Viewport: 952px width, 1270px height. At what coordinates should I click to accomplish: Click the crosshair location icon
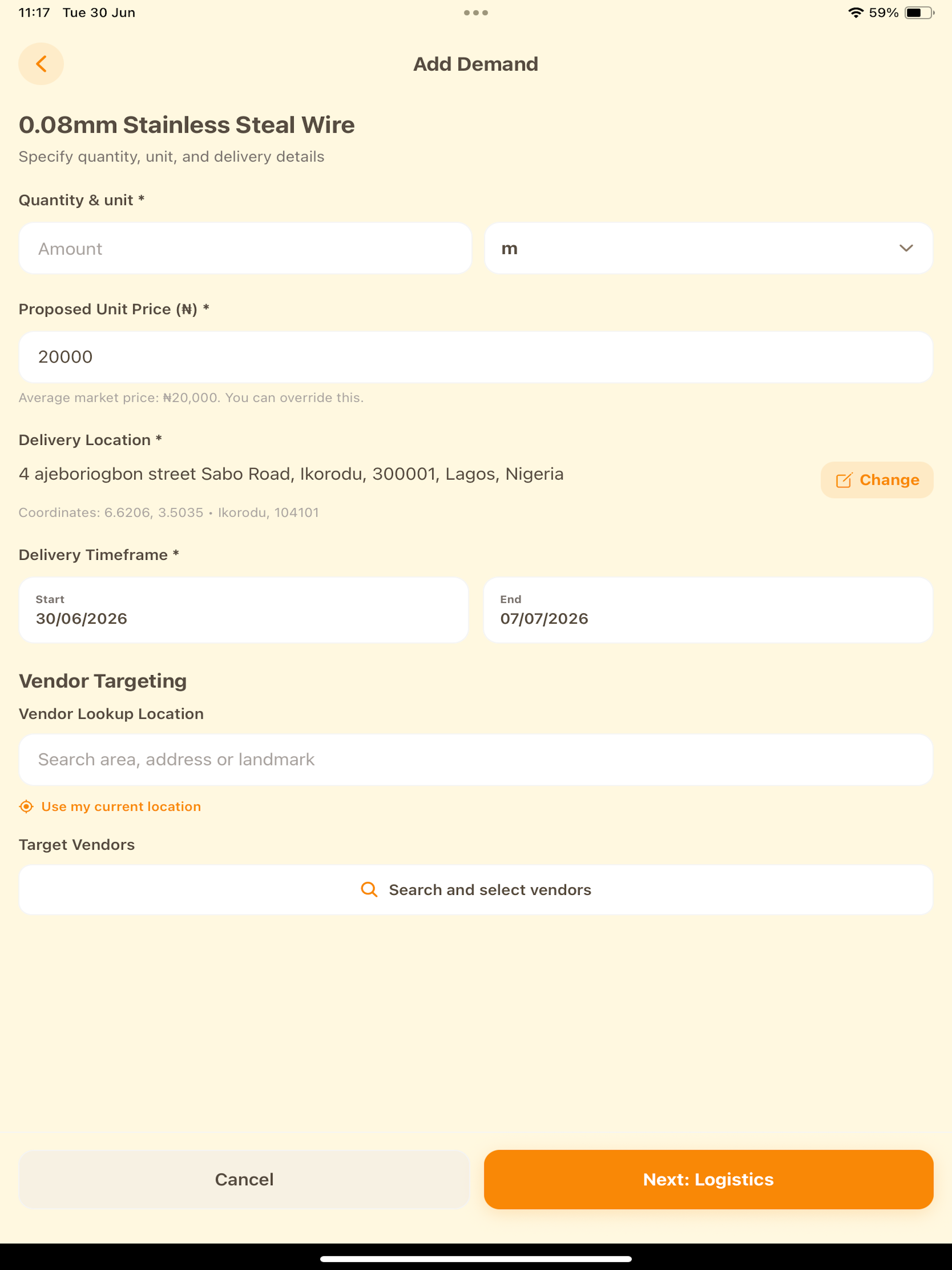(26, 806)
